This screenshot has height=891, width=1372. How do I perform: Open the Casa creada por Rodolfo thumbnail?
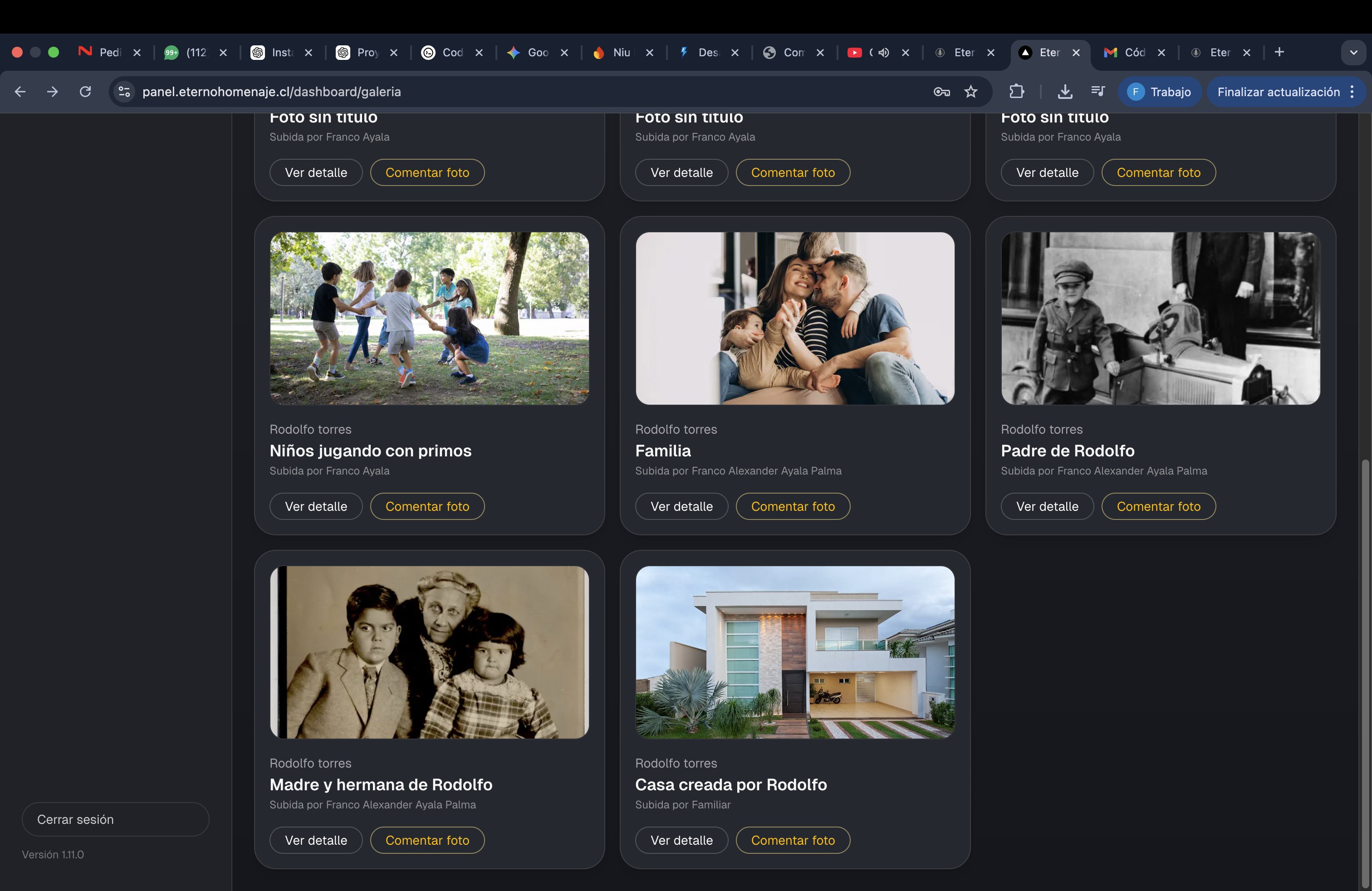794,652
